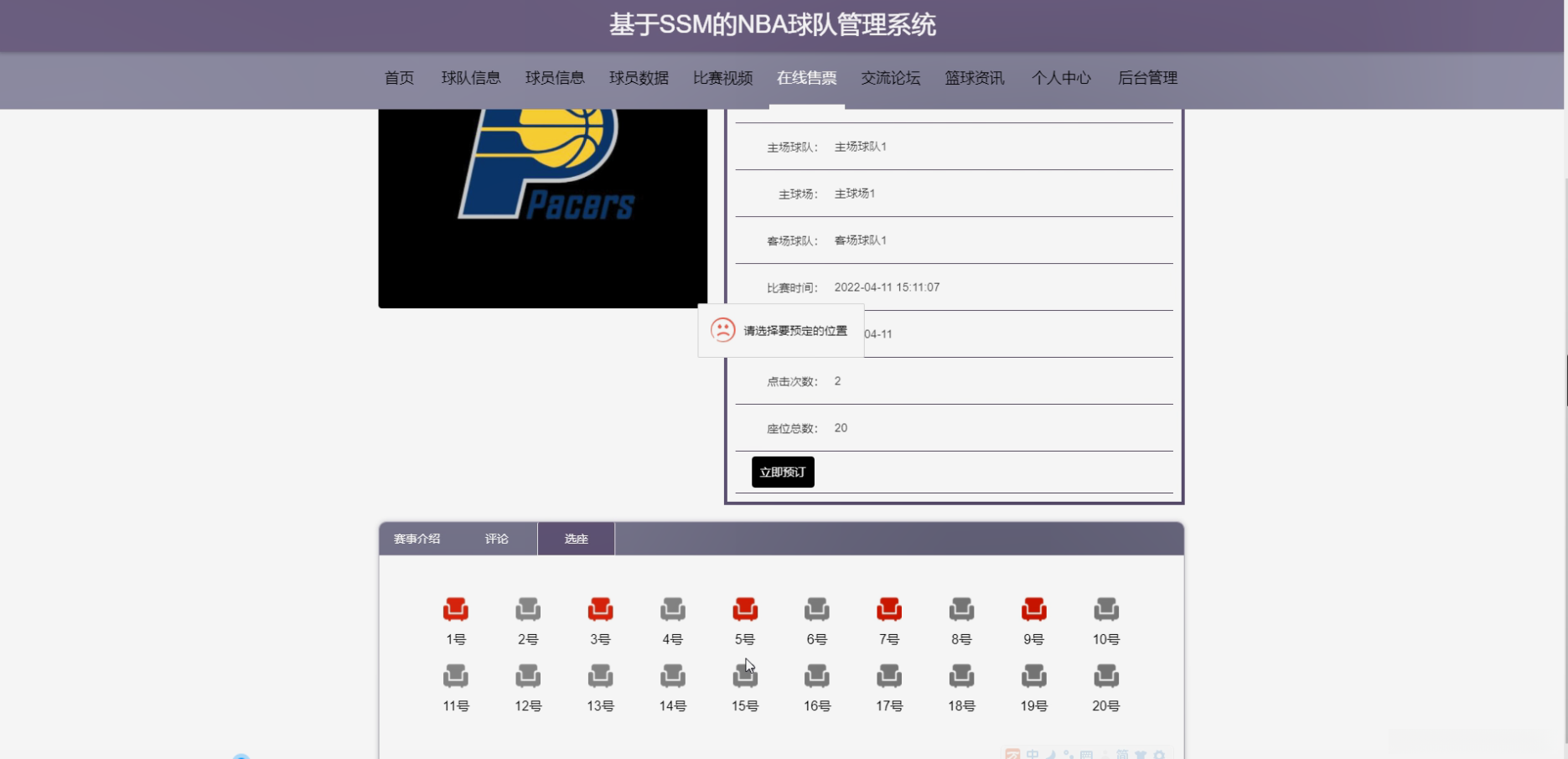Image resolution: width=1568 pixels, height=759 pixels.
Task: Select seat 7号 icon
Action: coord(889,609)
